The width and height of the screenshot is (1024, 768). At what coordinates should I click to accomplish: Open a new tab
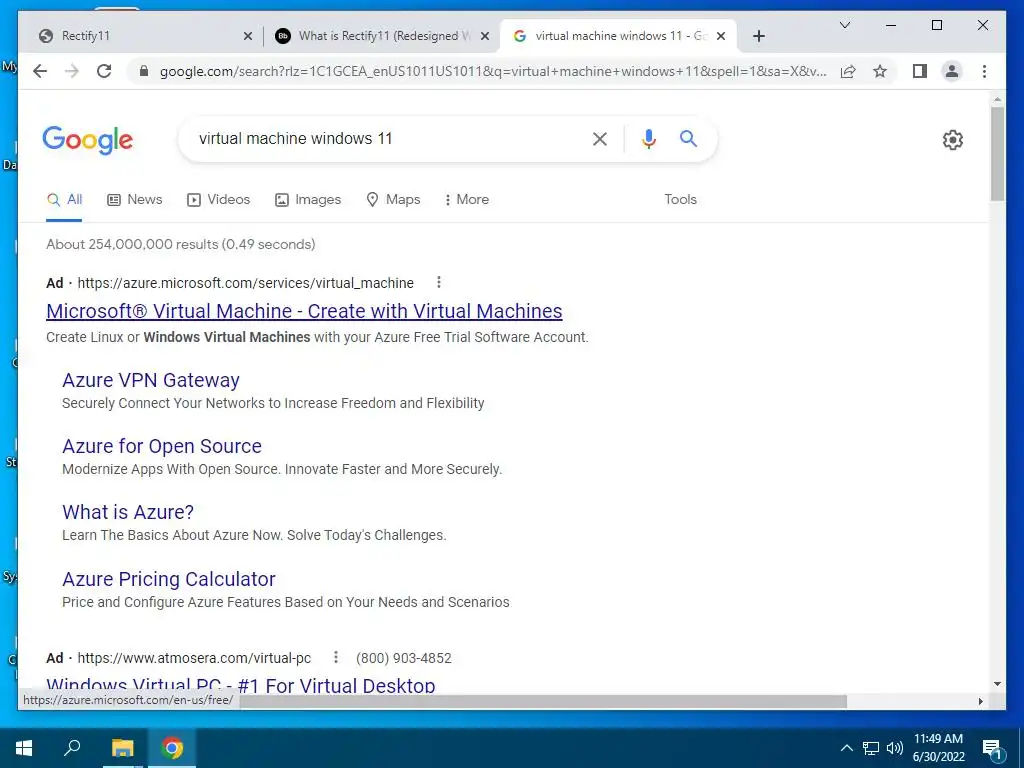758,36
